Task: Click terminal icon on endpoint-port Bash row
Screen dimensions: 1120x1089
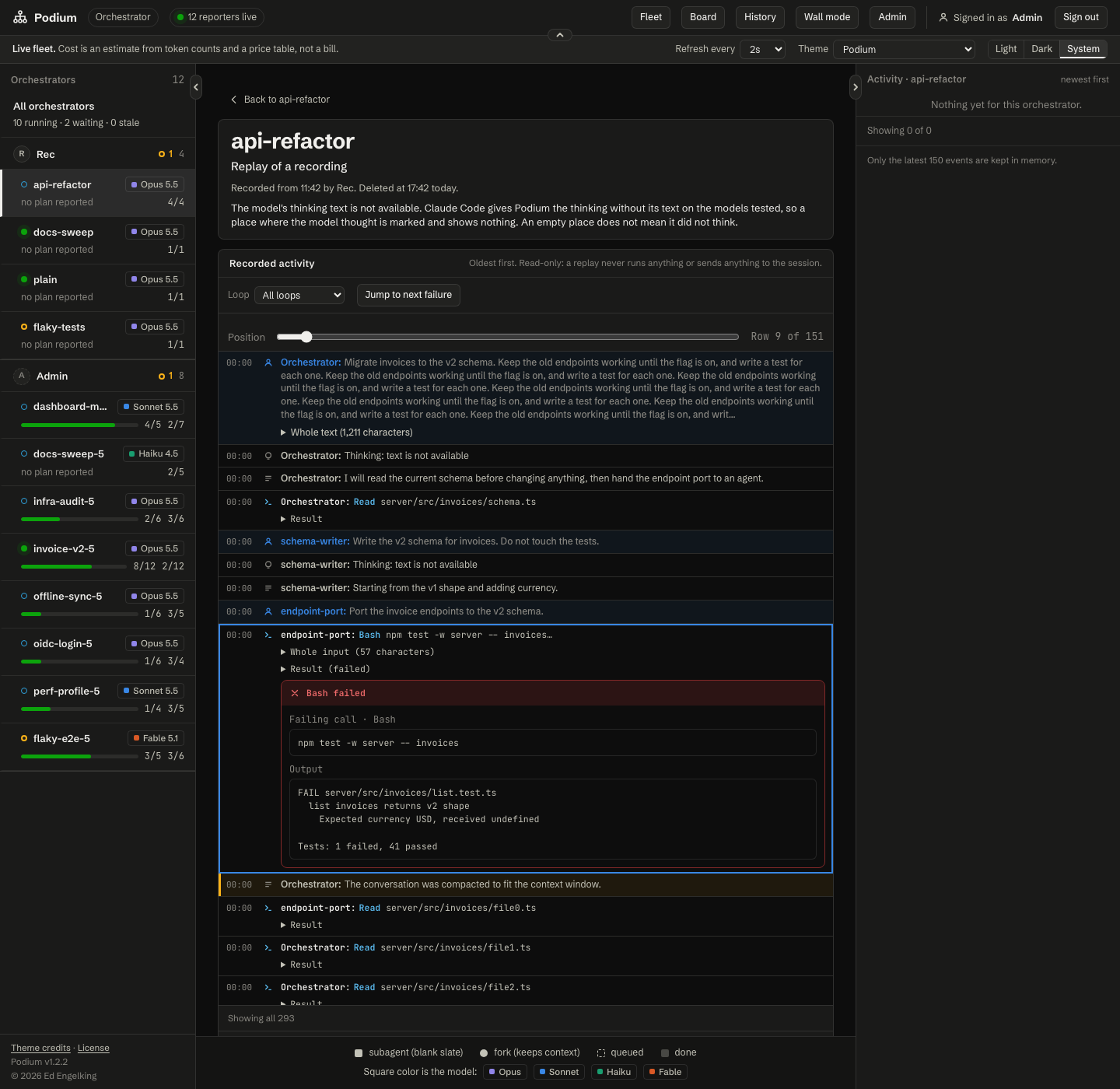Action: pos(268,636)
